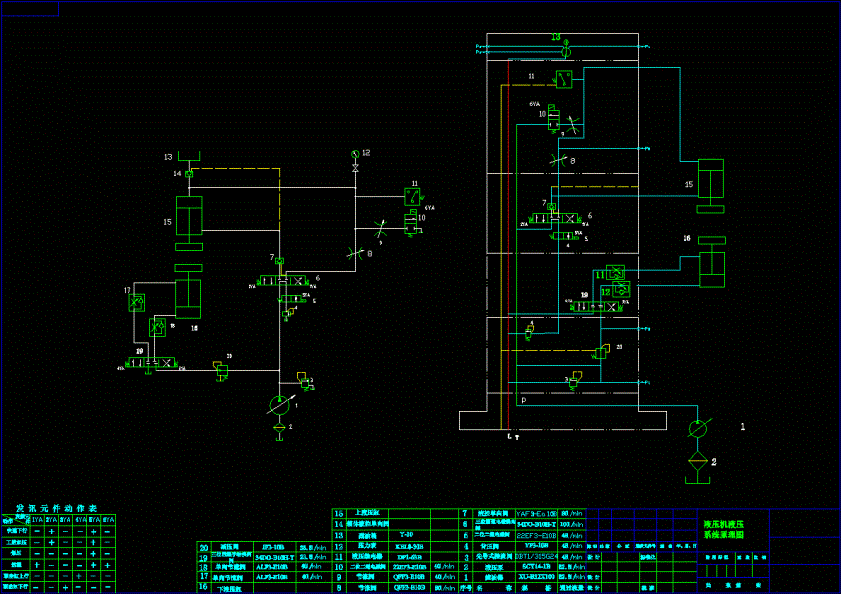Click pump 1 below the right valve block
The image size is (841, 594).
pos(698,428)
